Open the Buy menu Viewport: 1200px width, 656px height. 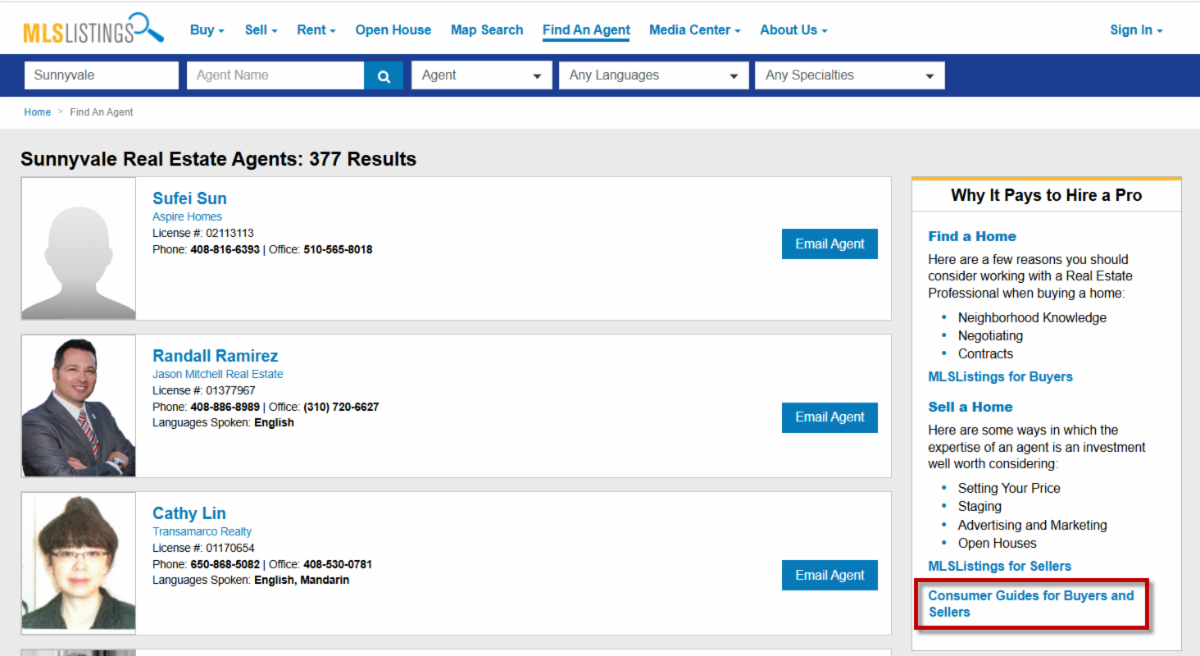pyautogui.click(x=207, y=30)
